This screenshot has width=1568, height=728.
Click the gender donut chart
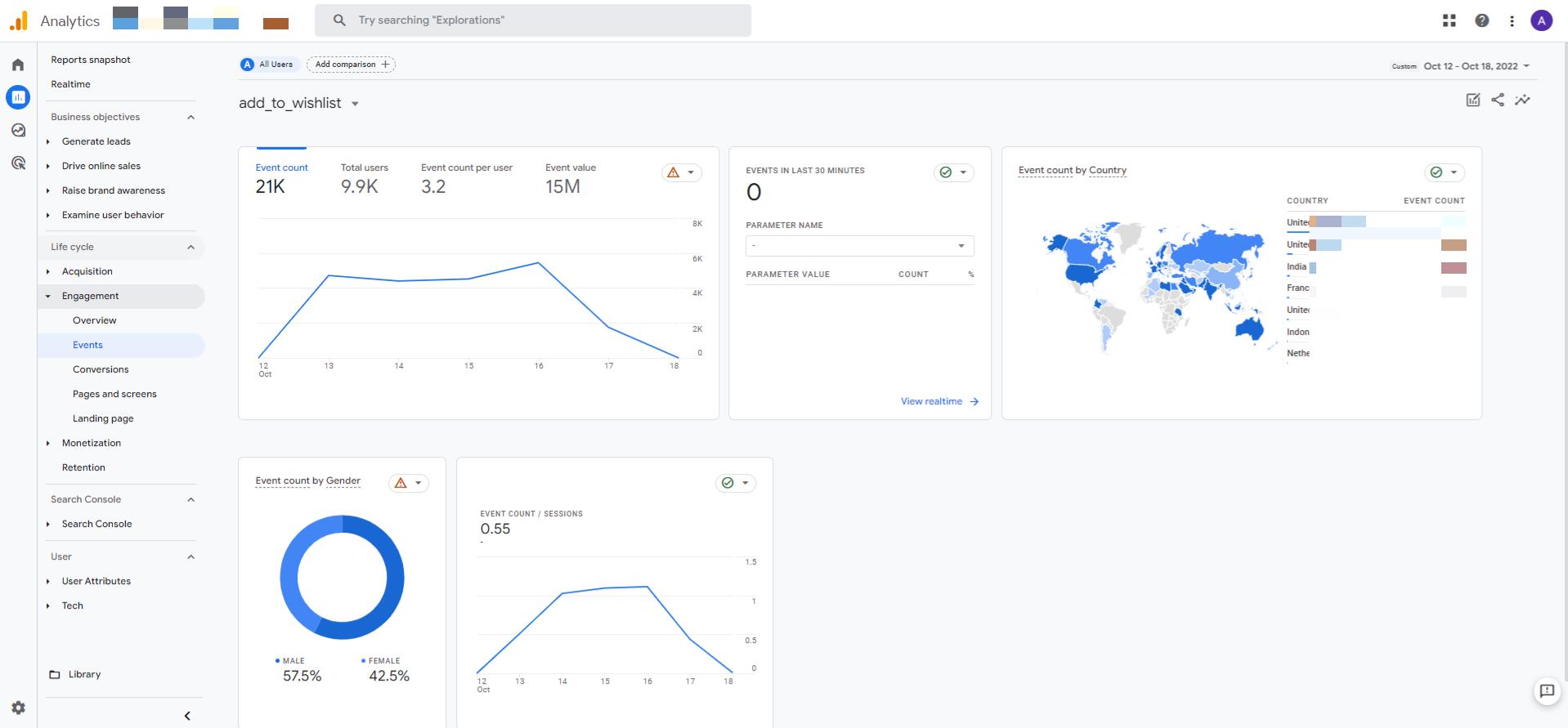click(x=342, y=577)
